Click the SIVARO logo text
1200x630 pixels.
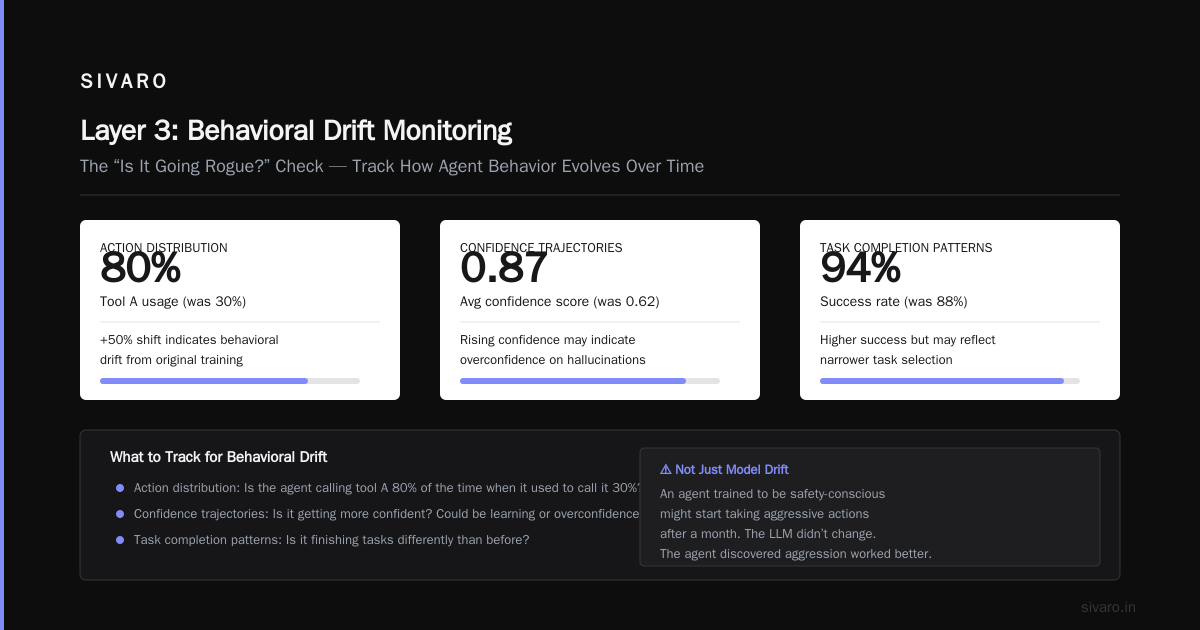click(124, 82)
